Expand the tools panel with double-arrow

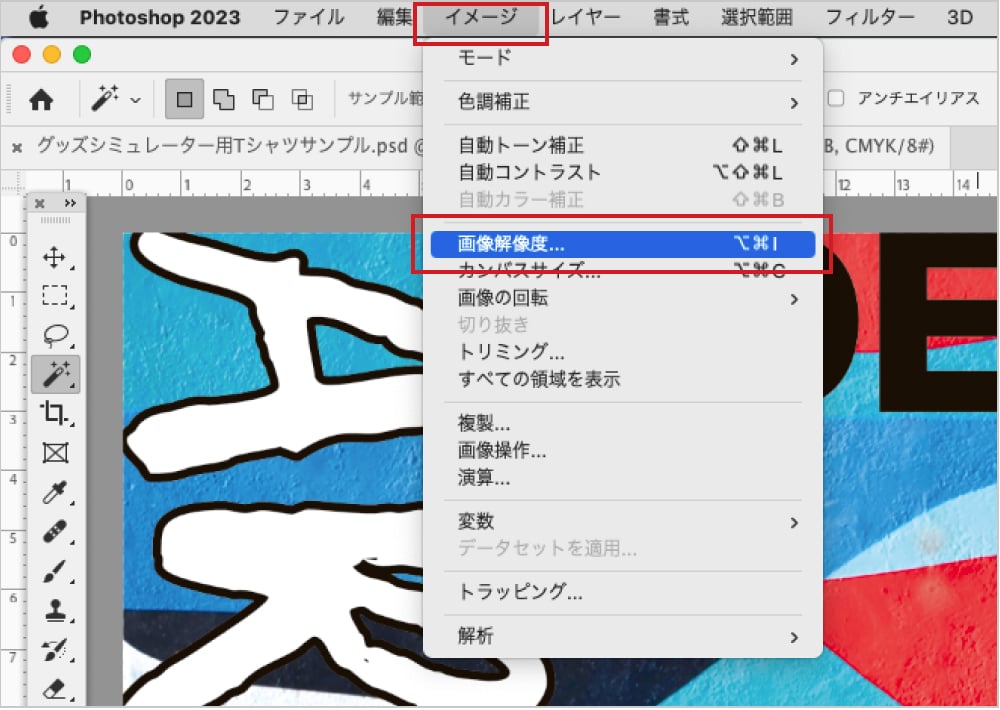[70, 203]
